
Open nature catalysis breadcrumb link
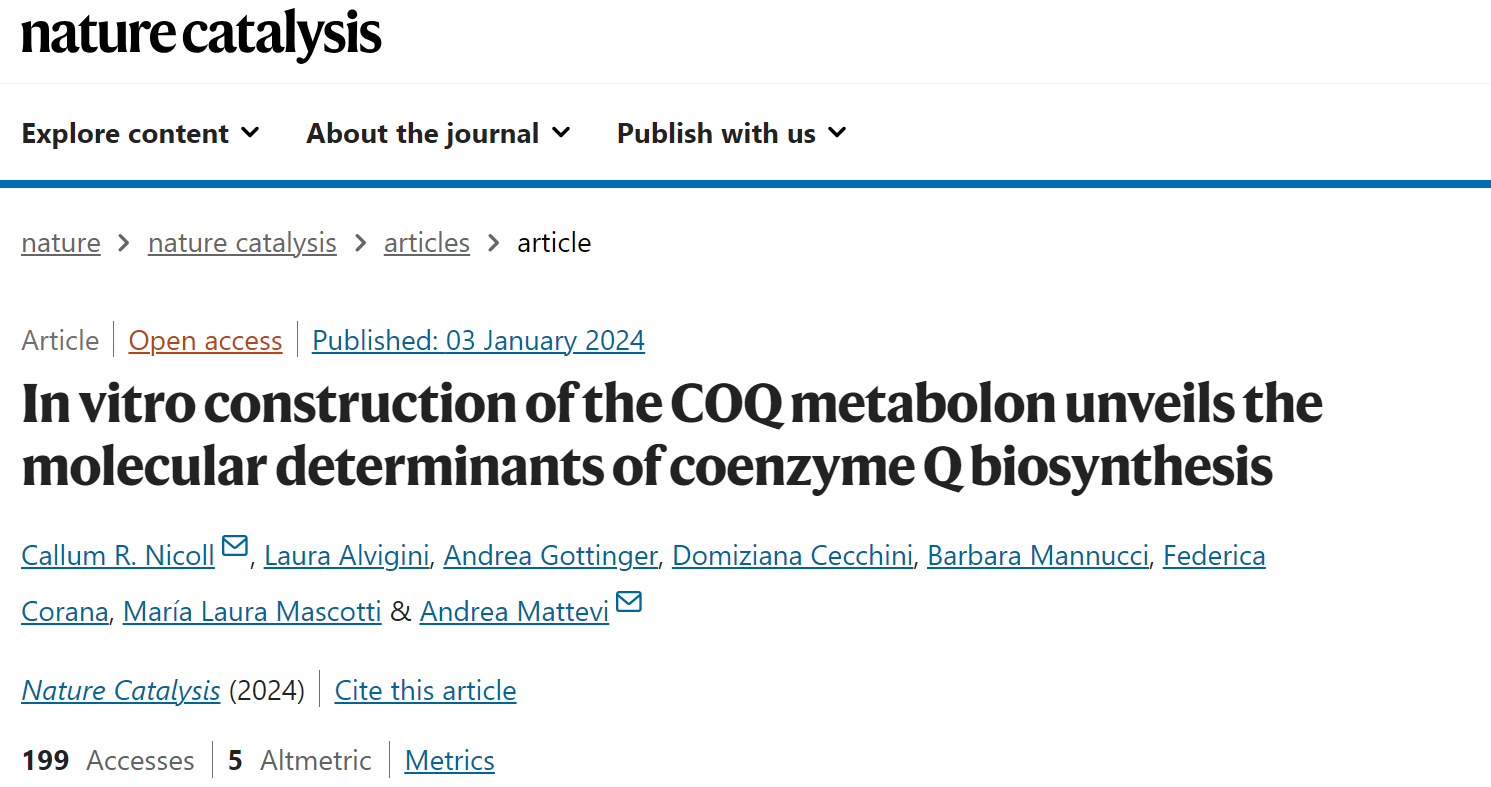coord(242,243)
